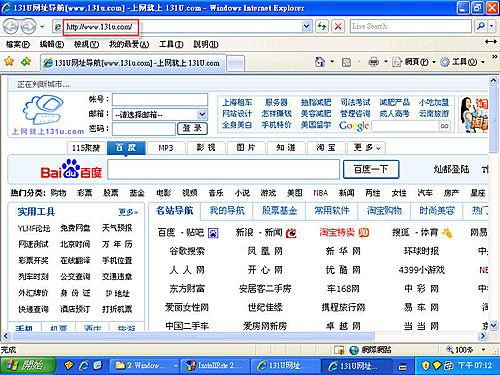500x375 pixels.
Task: Open the 檔案(F) menu
Action: point(17,44)
